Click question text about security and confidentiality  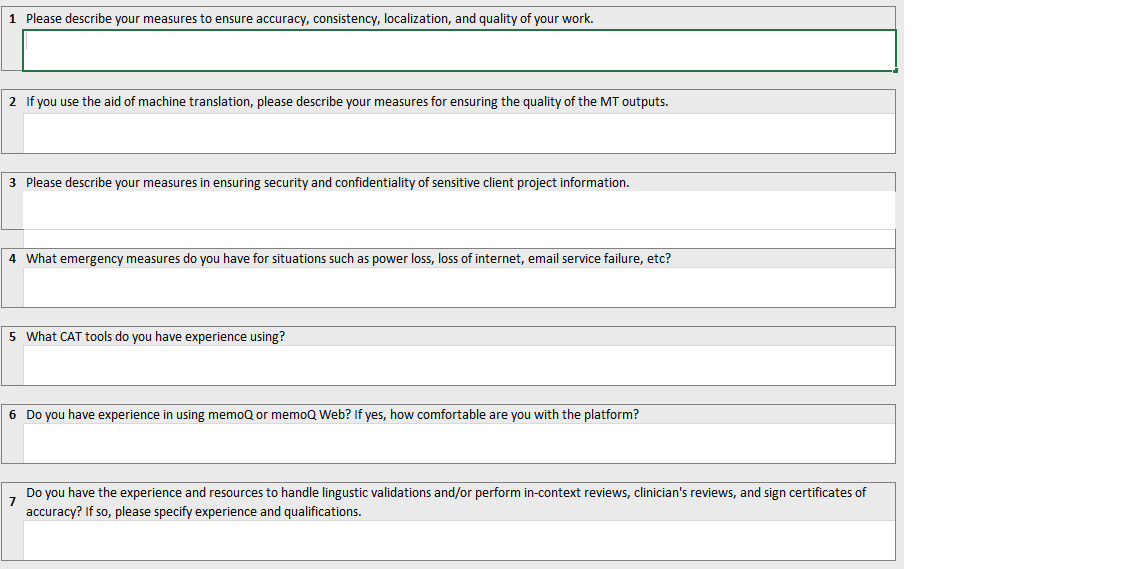tap(328, 182)
